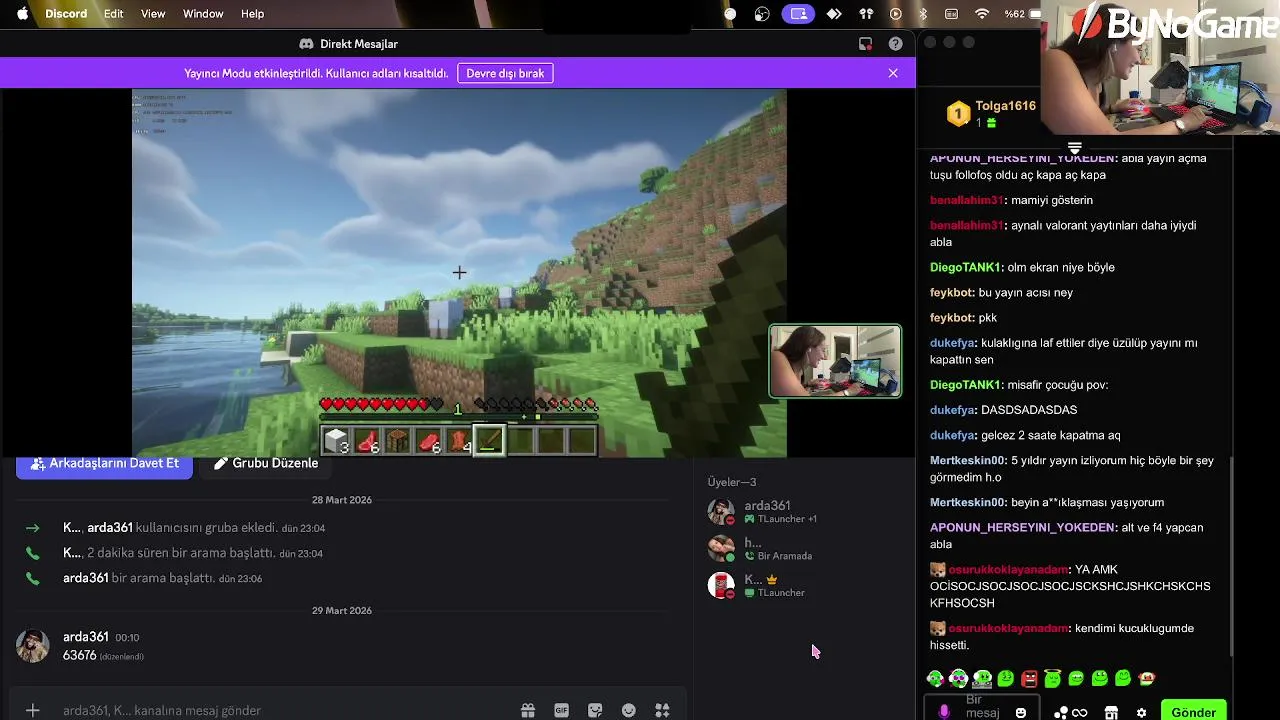Click Arkadaşlarını Davet Et button
1280x720 pixels.
104,464
